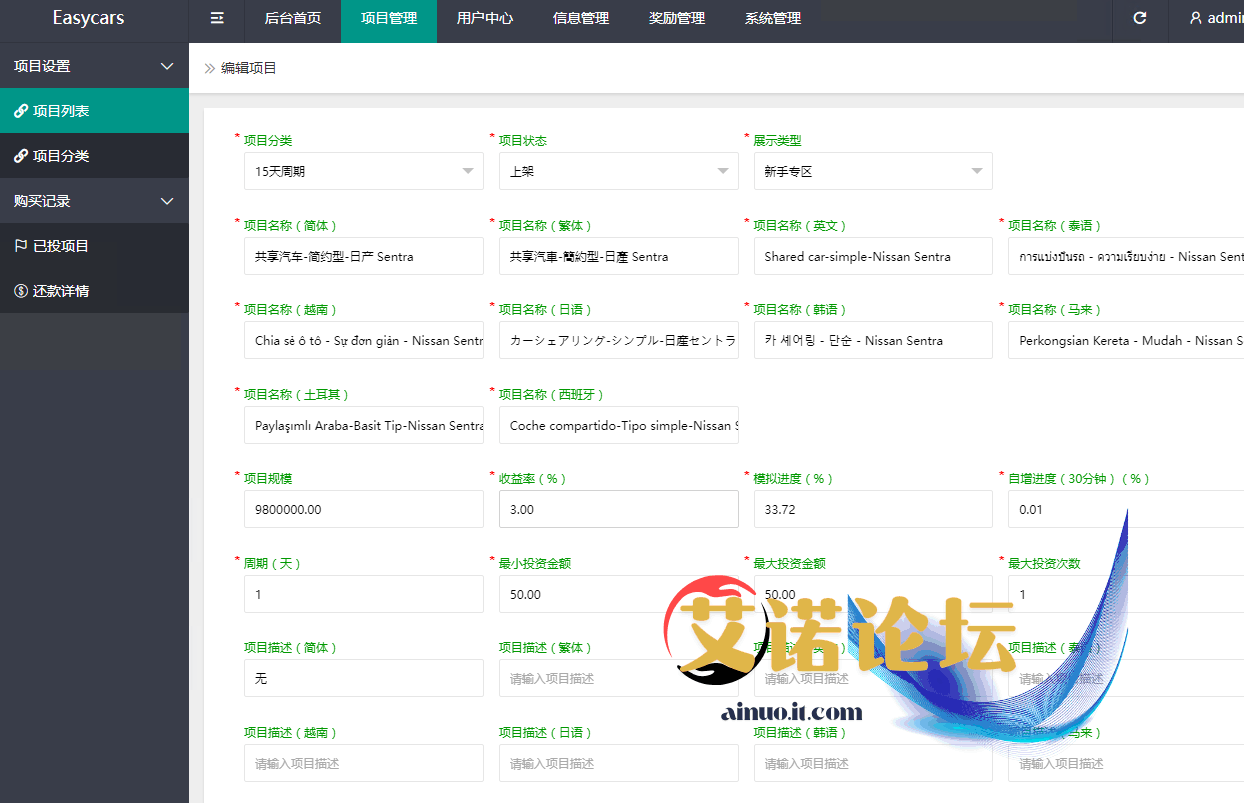Image resolution: width=1244 pixels, height=803 pixels.
Task: Click the 周期（天）input field
Action: point(364,594)
